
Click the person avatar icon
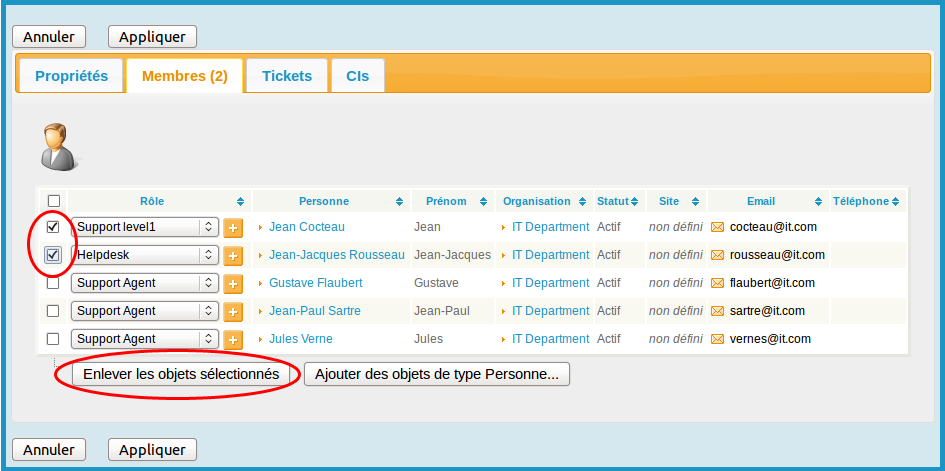(x=58, y=147)
